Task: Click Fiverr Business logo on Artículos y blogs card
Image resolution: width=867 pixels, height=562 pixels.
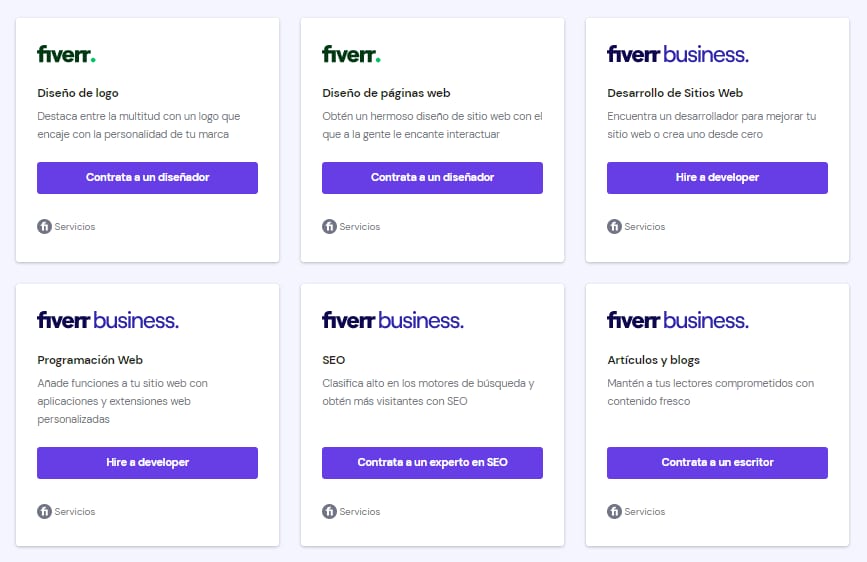Action: (x=677, y=320)
